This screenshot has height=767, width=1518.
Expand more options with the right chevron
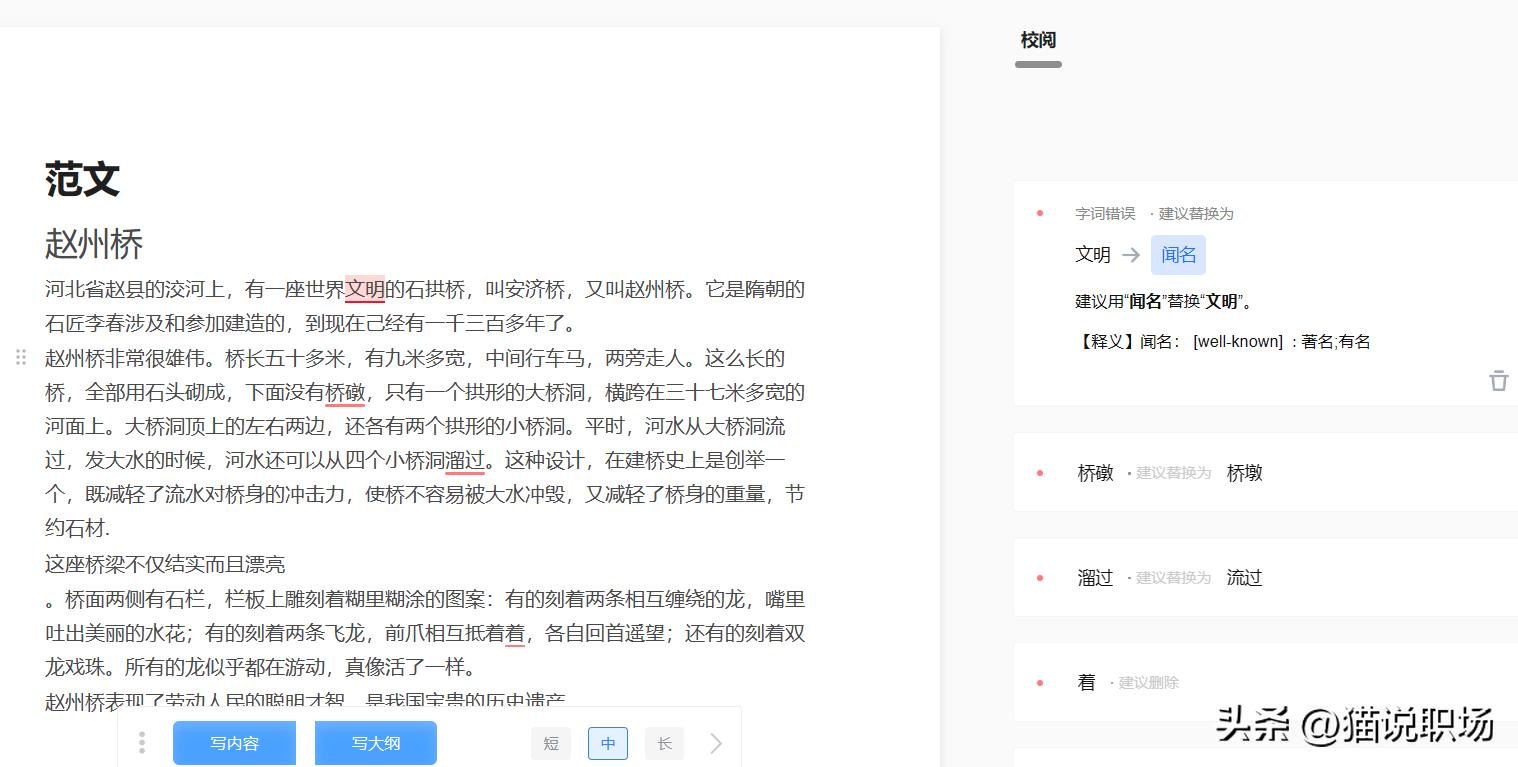pyautogui.click(x=714, y=743)
